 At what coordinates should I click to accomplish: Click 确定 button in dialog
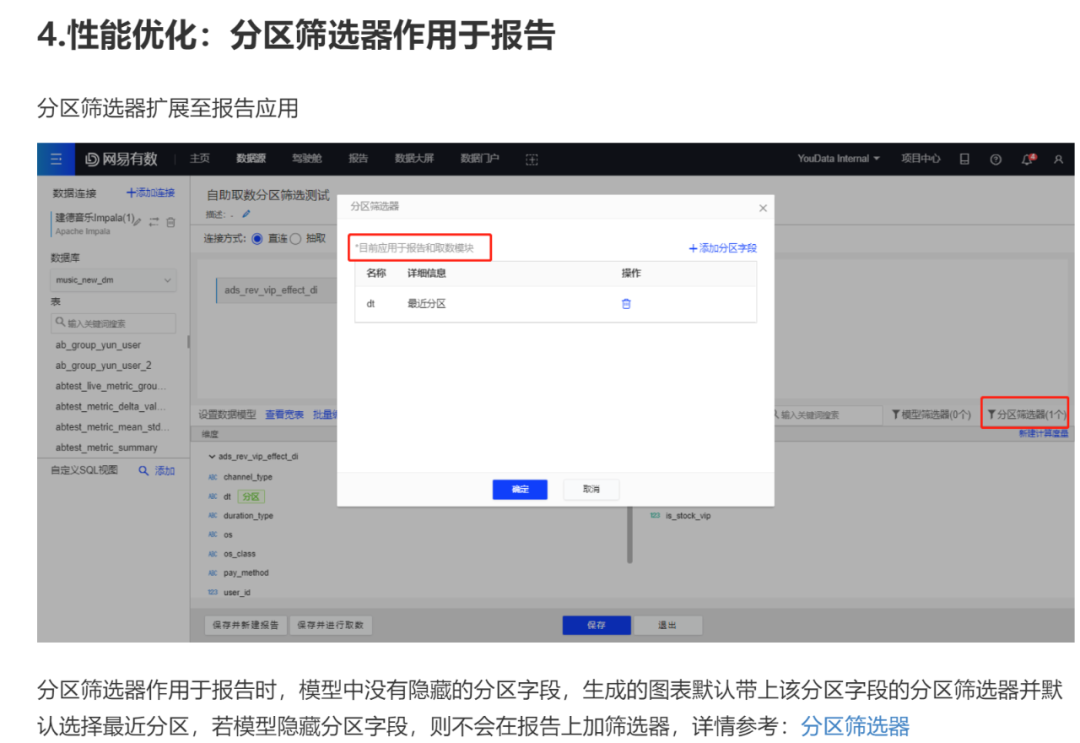click(520, 490)
